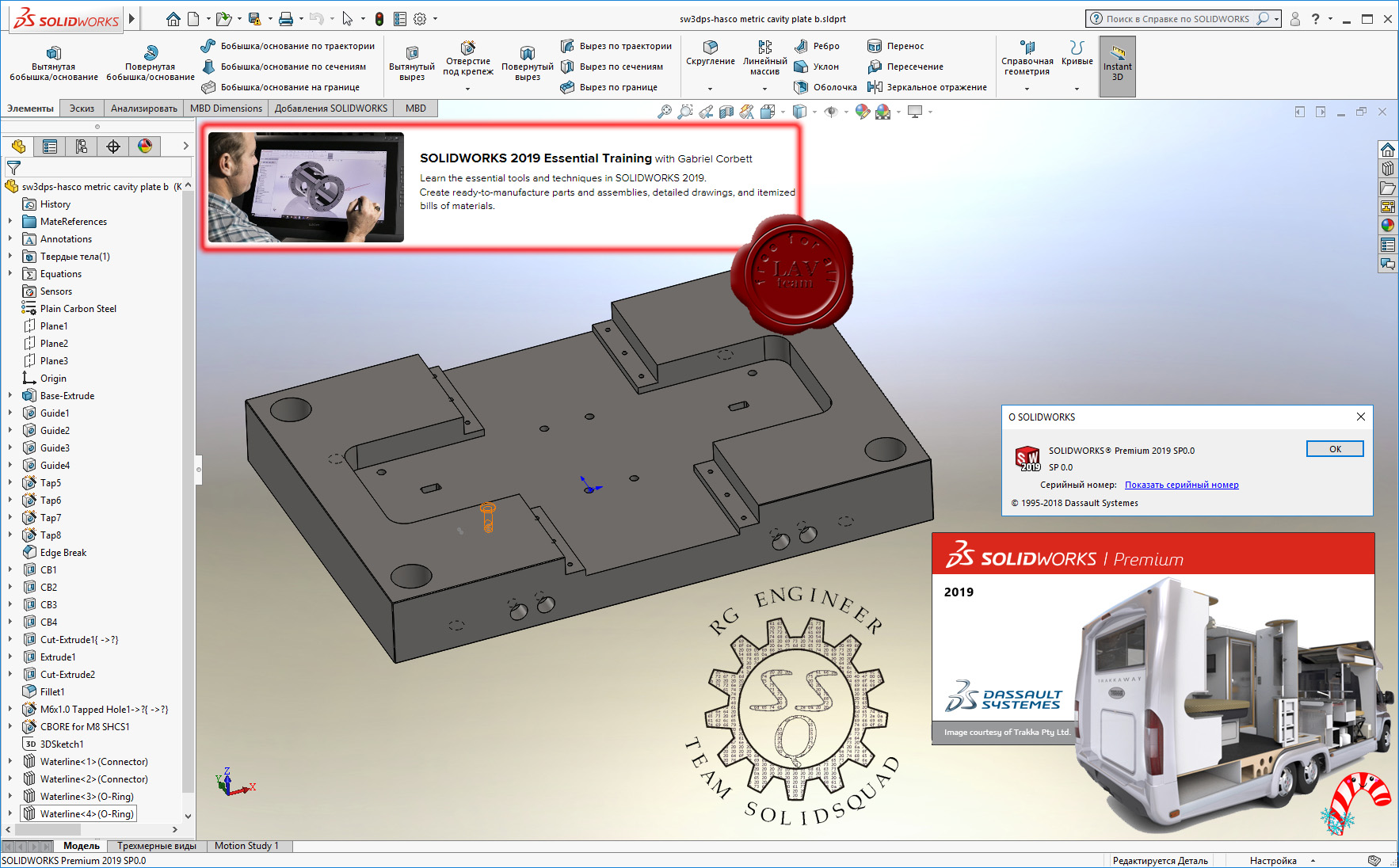Image resolution: width=1399 pixels, height=868 pixels.
Task: Select the Повернутый вырез tool
Action: [528, 63]
